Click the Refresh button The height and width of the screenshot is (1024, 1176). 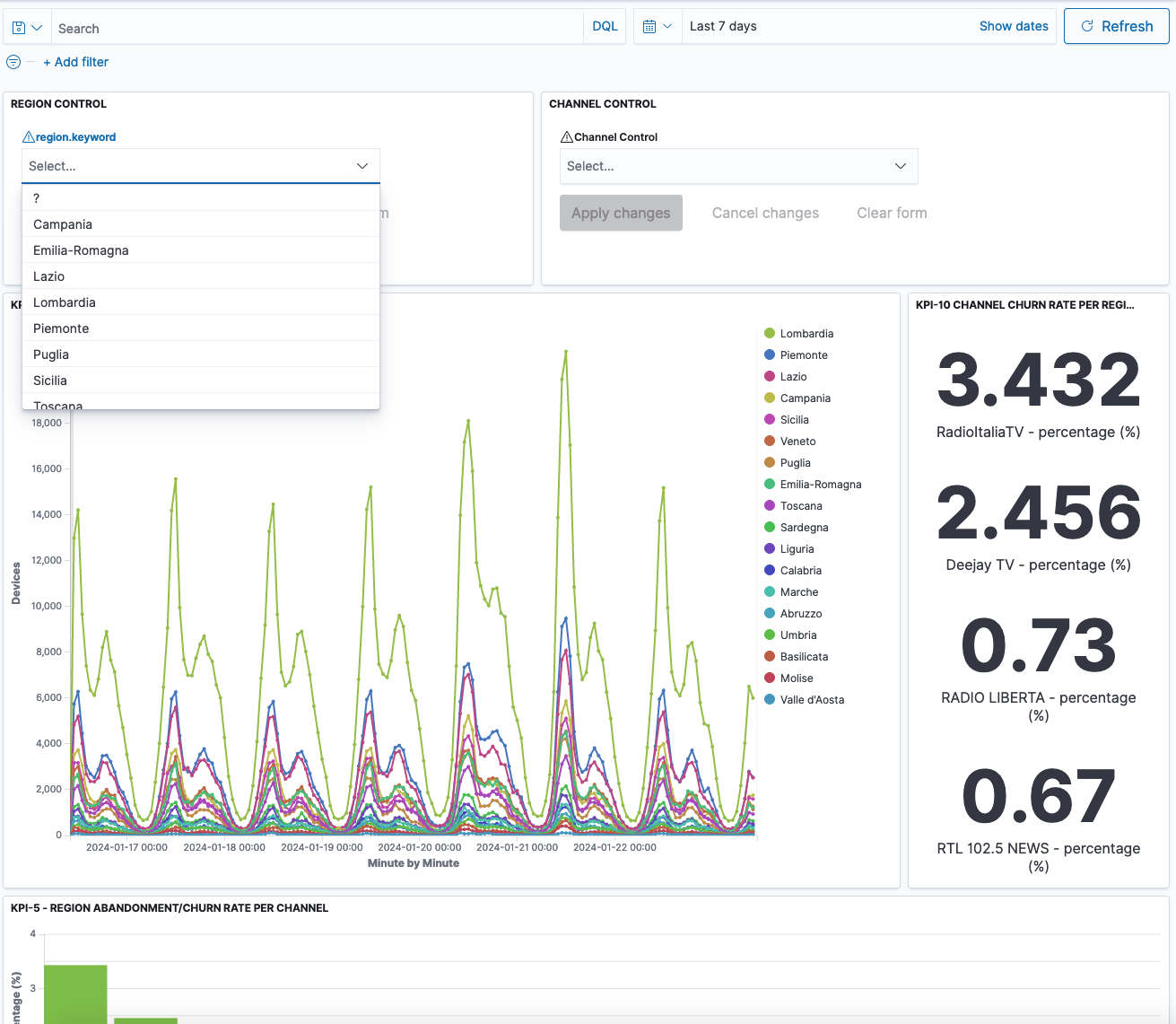click(x=1116, y=27)
